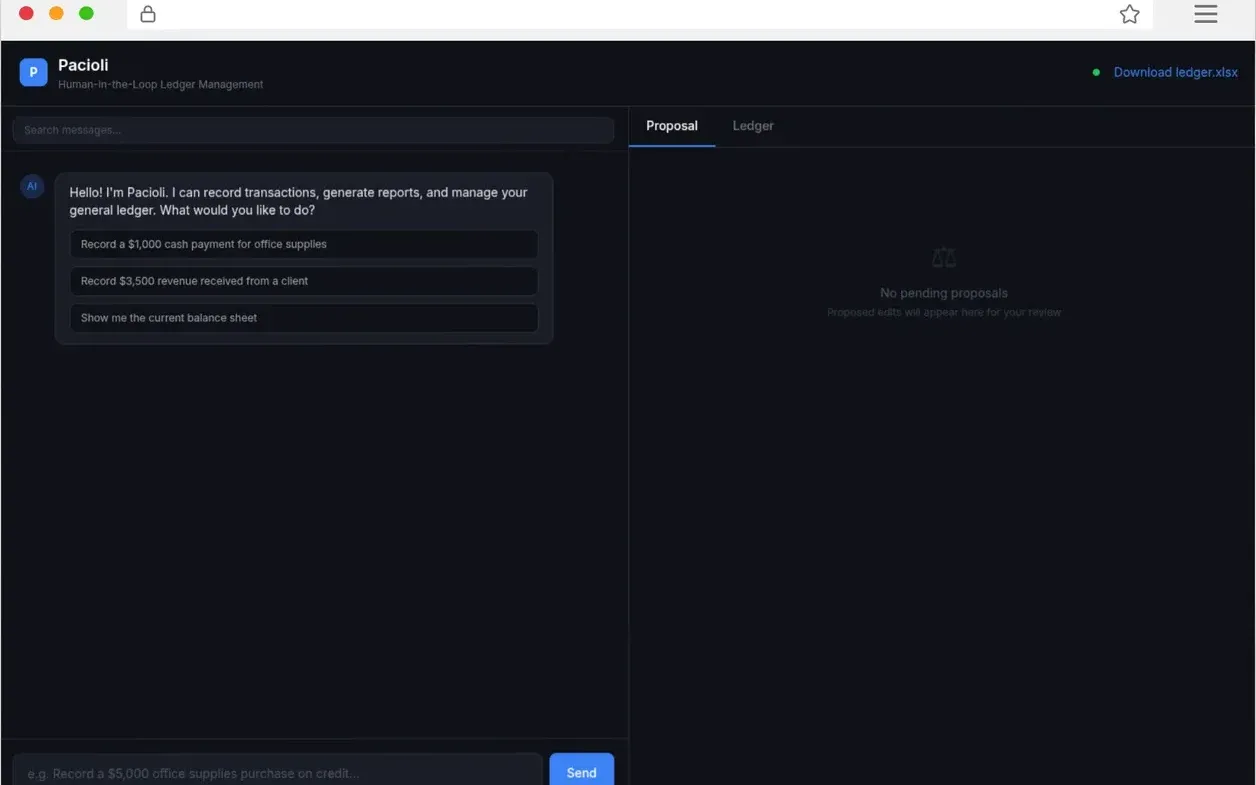Screen dimensions: 1256x785
Task: Focus the chat message input box
Action: coord(277,770)
